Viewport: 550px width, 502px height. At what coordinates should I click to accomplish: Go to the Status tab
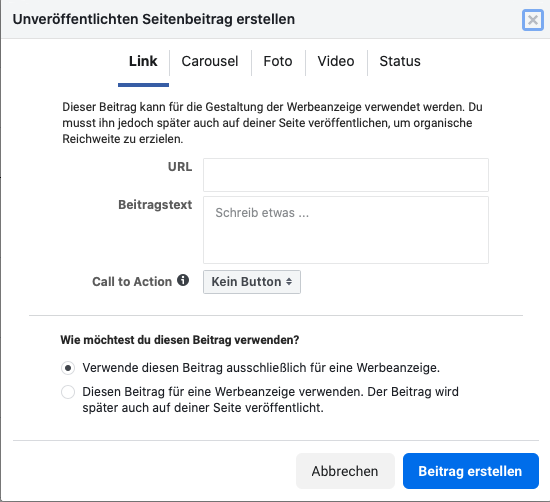(x=400, y=61)
